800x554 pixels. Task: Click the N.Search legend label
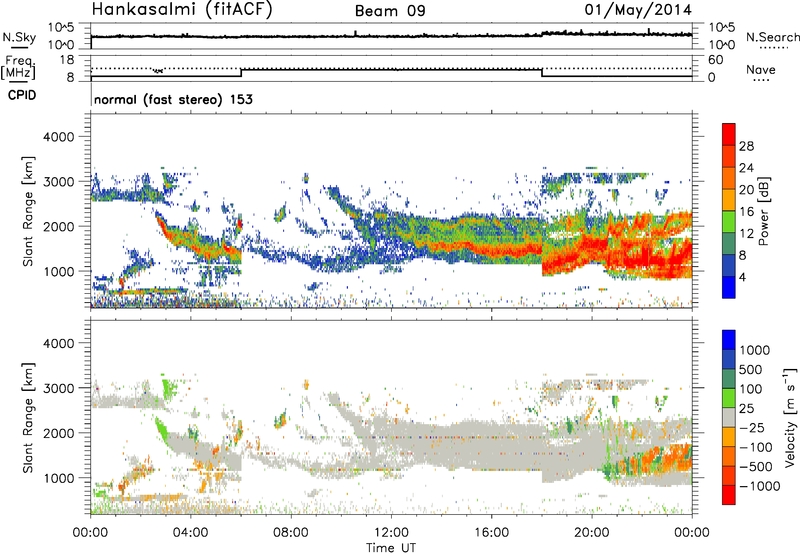tap(772, 37)
